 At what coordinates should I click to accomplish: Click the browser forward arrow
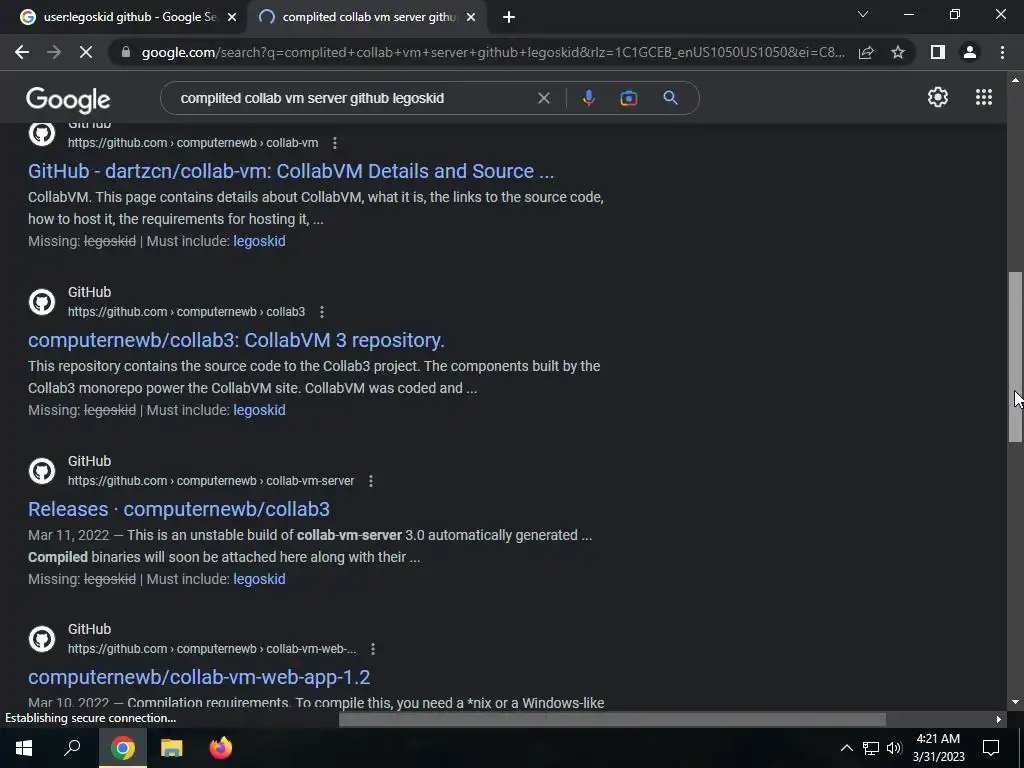(54, 52)
